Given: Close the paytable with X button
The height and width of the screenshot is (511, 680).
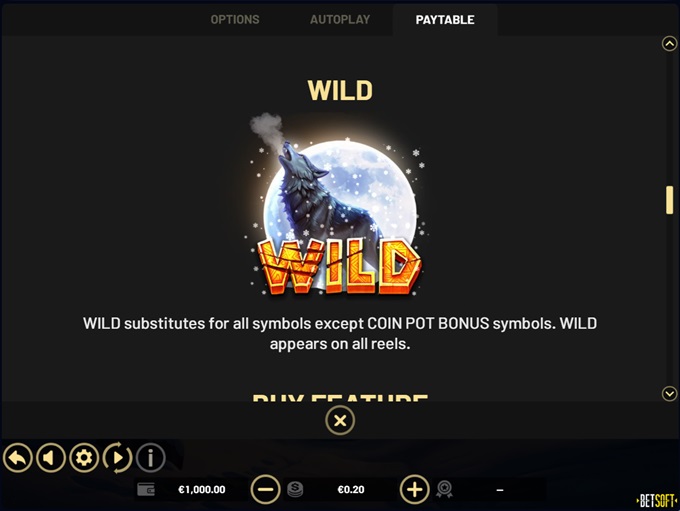Looking at the screenshot, I should point(340,420).
